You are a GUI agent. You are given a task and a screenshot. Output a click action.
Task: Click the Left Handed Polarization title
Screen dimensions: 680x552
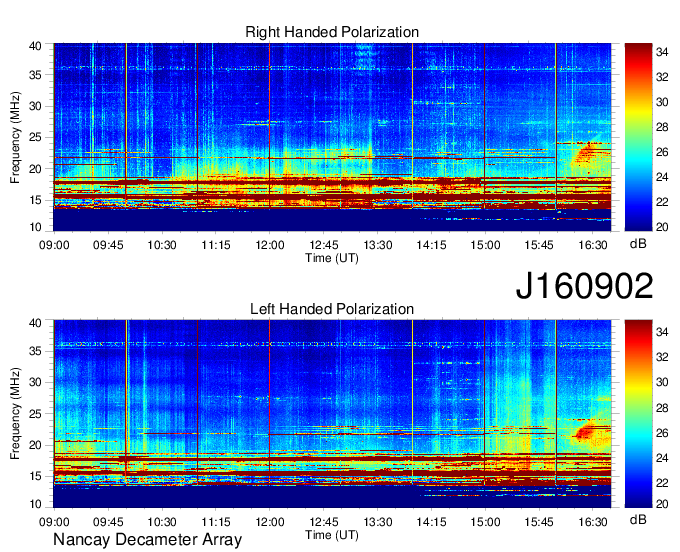click(332, 309)
